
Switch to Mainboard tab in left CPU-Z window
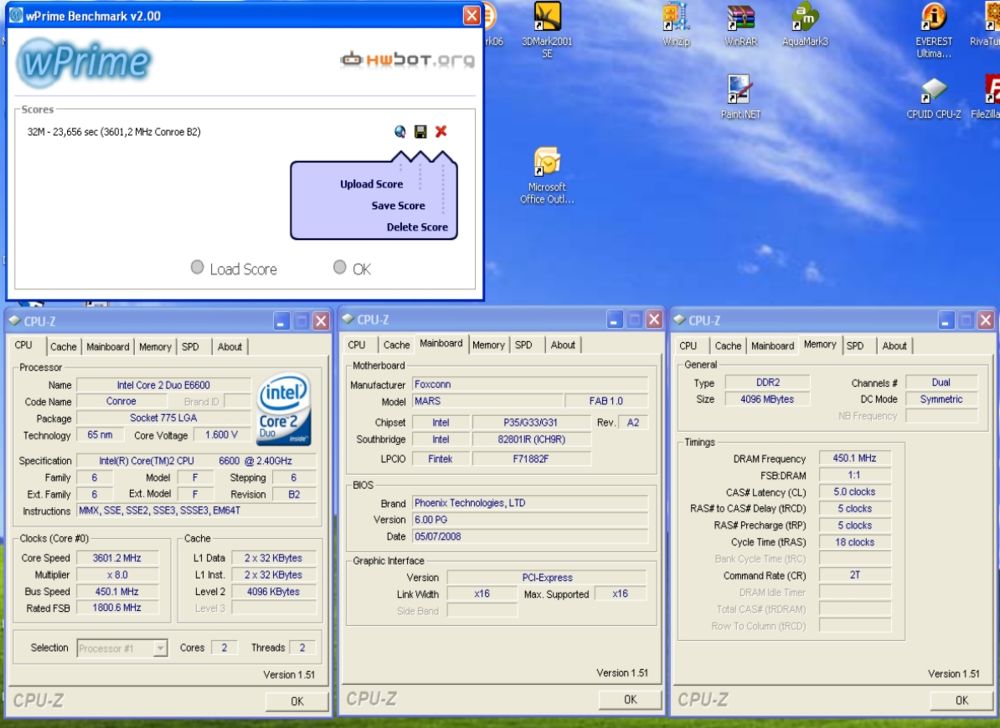(108, 347)
